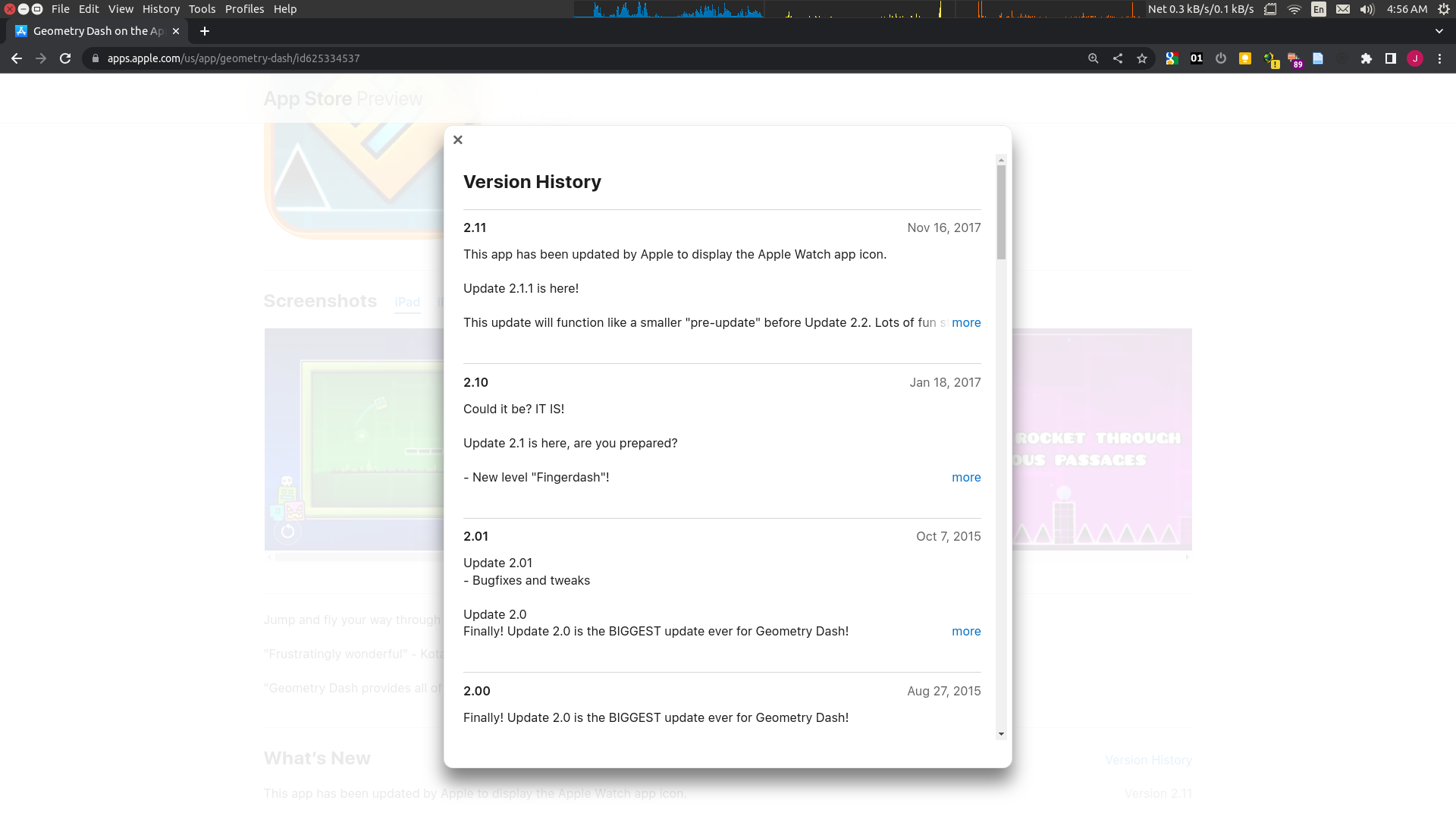The width and height of the screenshot is (1456, 819).
Task: Click 'Update 2.1.1 is here!' text
Action: pos(521,288)
